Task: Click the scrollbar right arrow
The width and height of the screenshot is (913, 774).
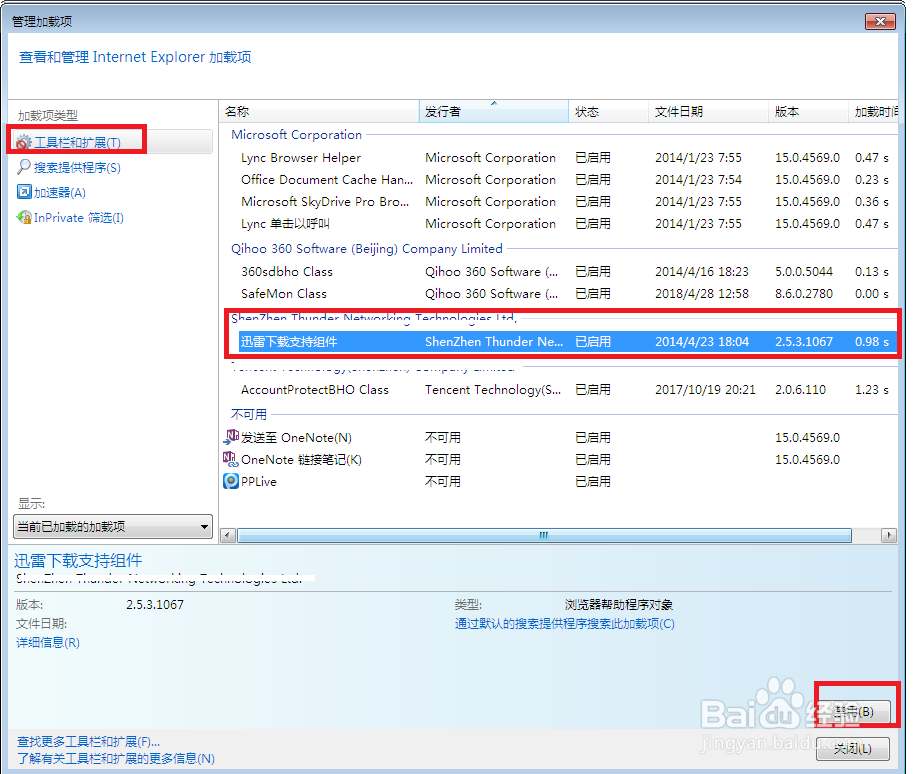Action: click(889, 535)
